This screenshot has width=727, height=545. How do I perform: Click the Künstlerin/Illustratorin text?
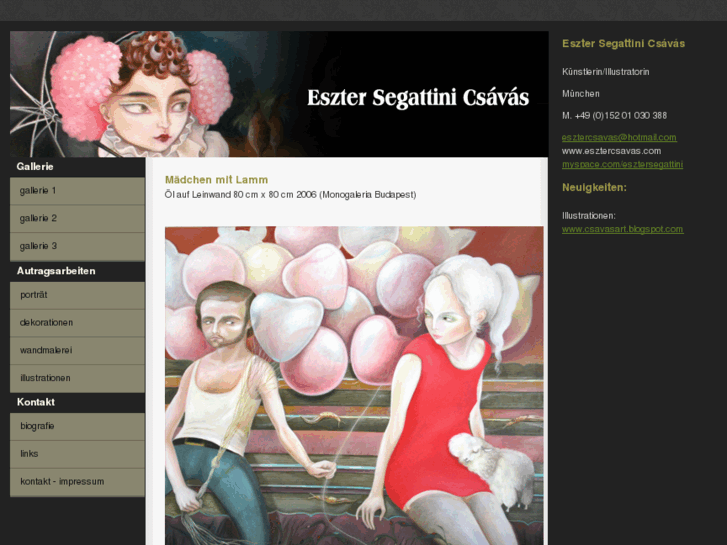(606, 72)
